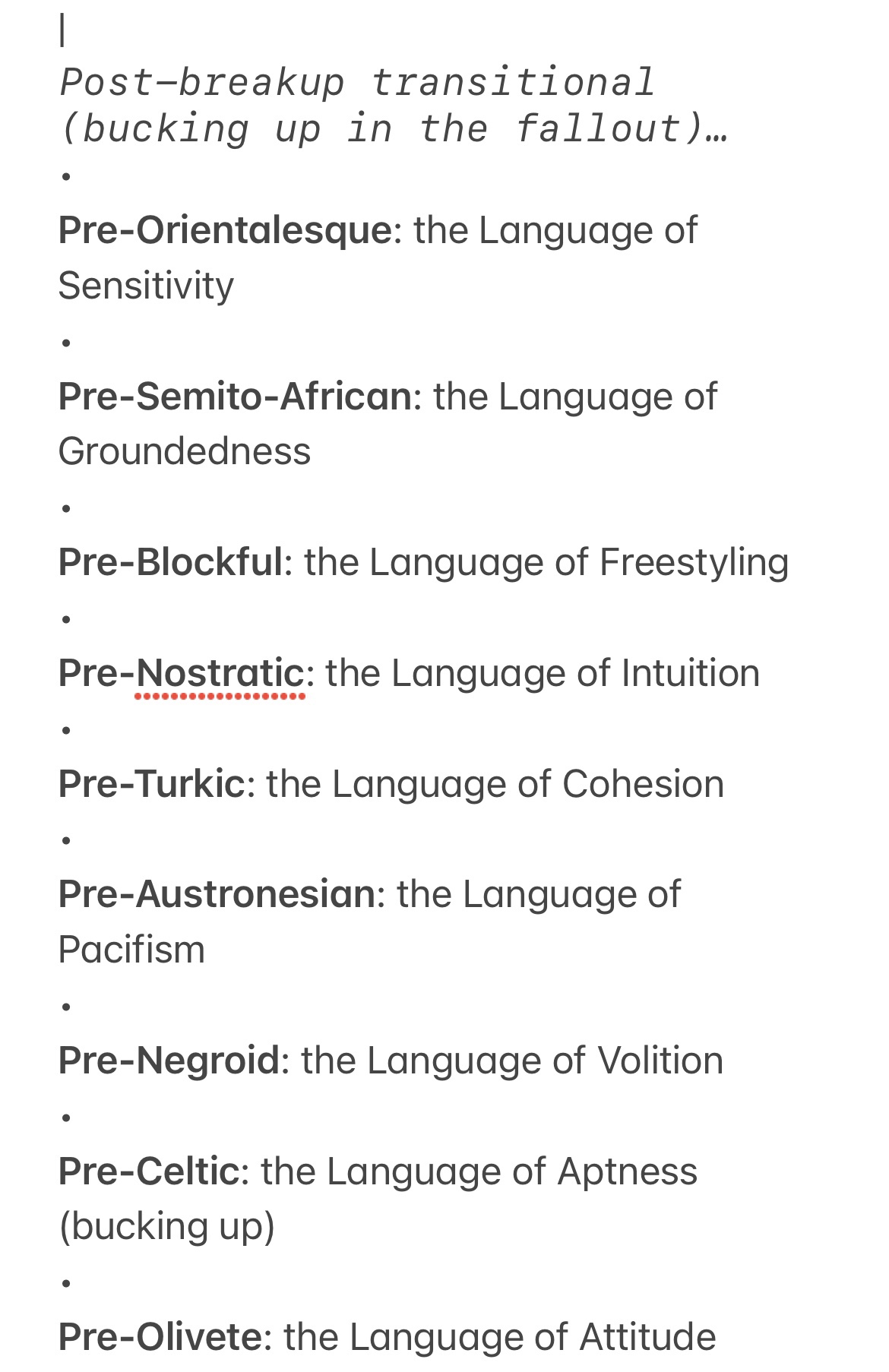Tap the bold term "Pre-Blockful"
Viewport: 889px width, 1372px height.
[171, 562]
